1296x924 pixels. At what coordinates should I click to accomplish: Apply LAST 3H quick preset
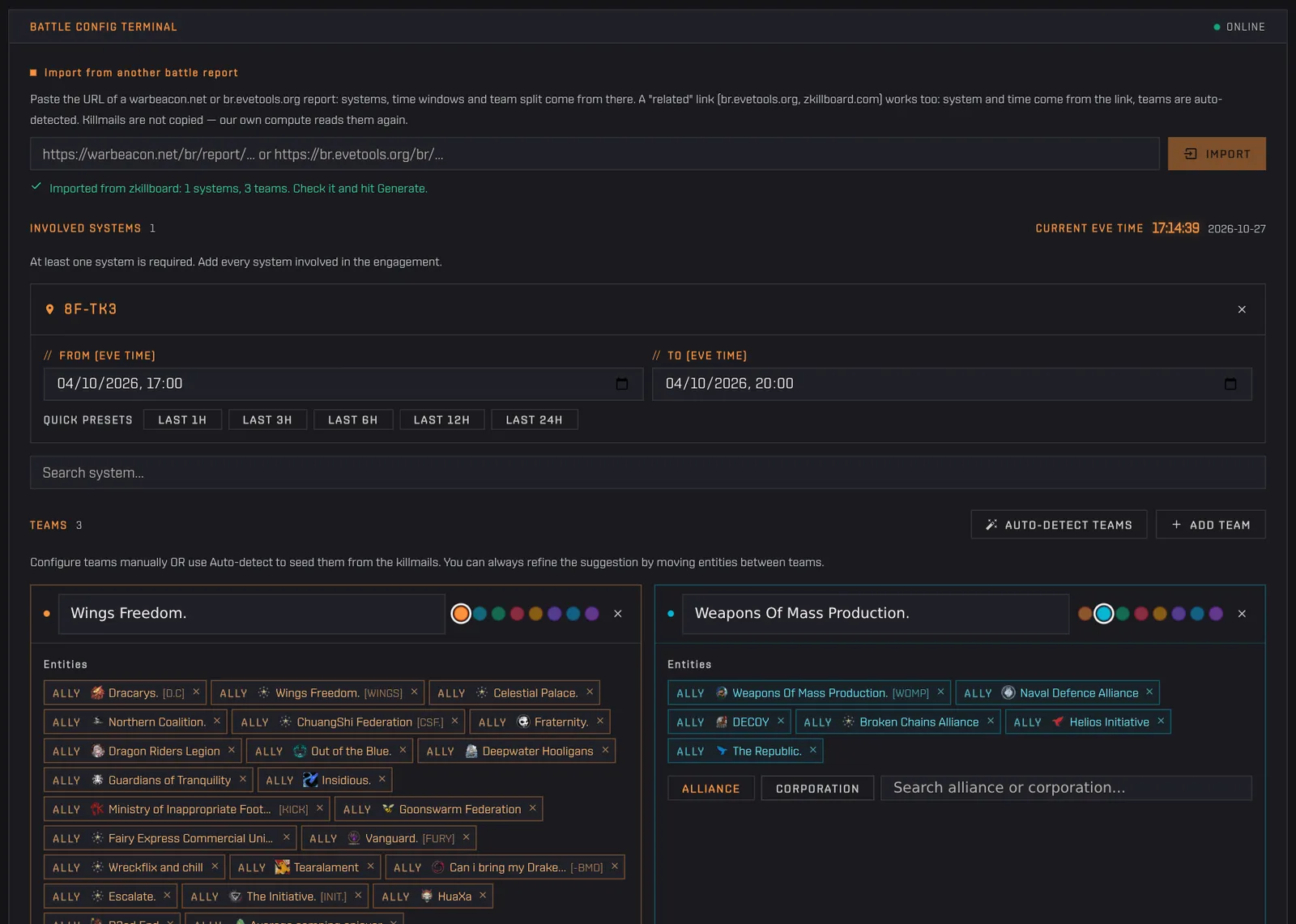267,420
